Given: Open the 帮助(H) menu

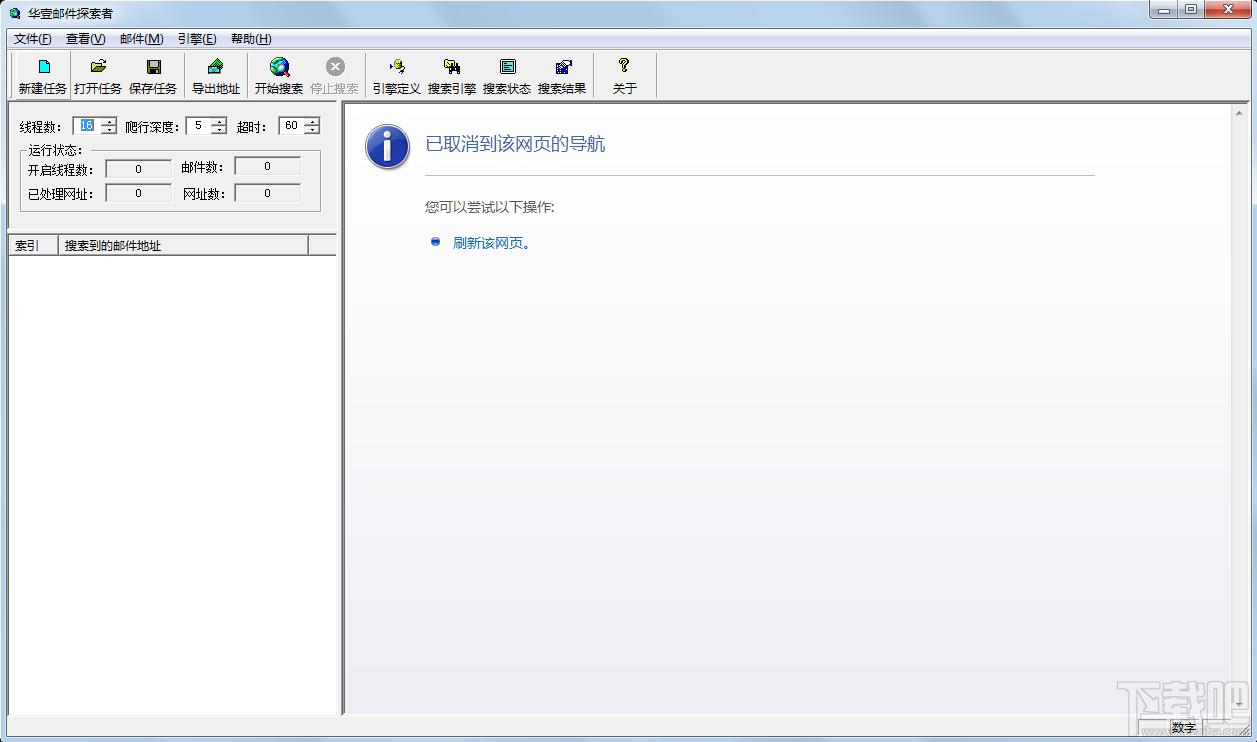Looking at the screenshot, I should coord(251,39).
